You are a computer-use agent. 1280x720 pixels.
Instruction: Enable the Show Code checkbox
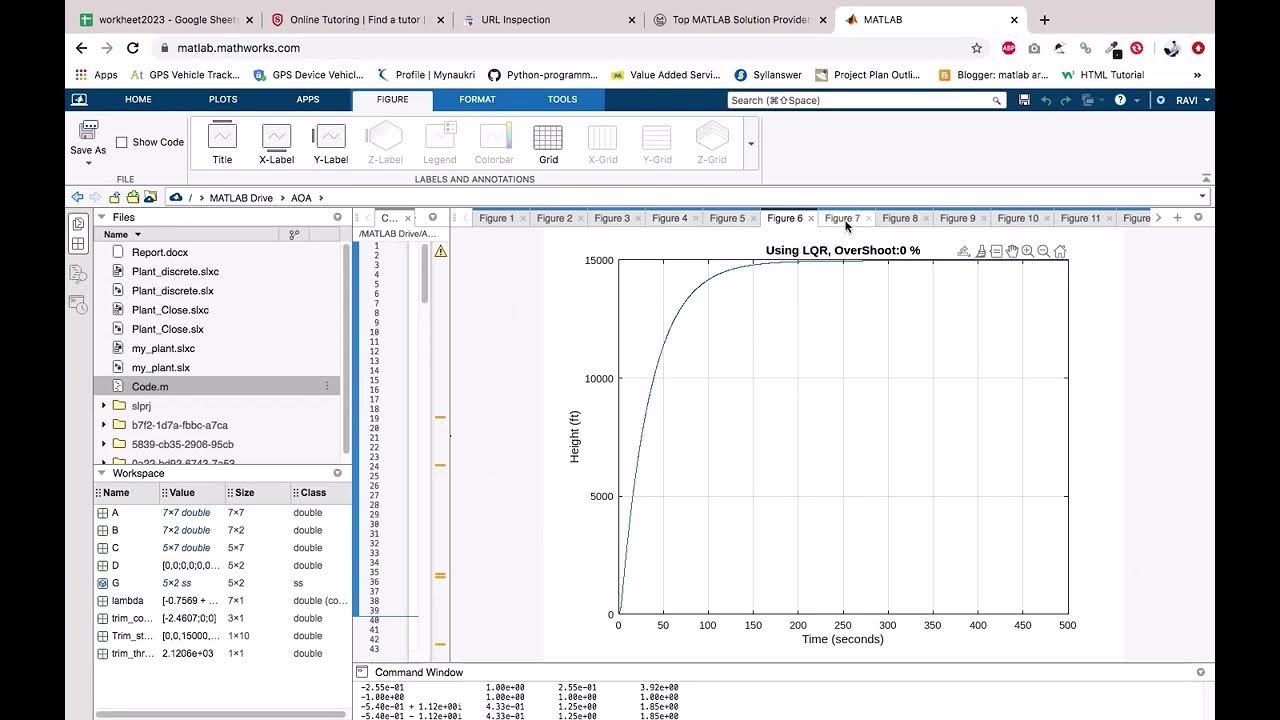click(122, 142)
